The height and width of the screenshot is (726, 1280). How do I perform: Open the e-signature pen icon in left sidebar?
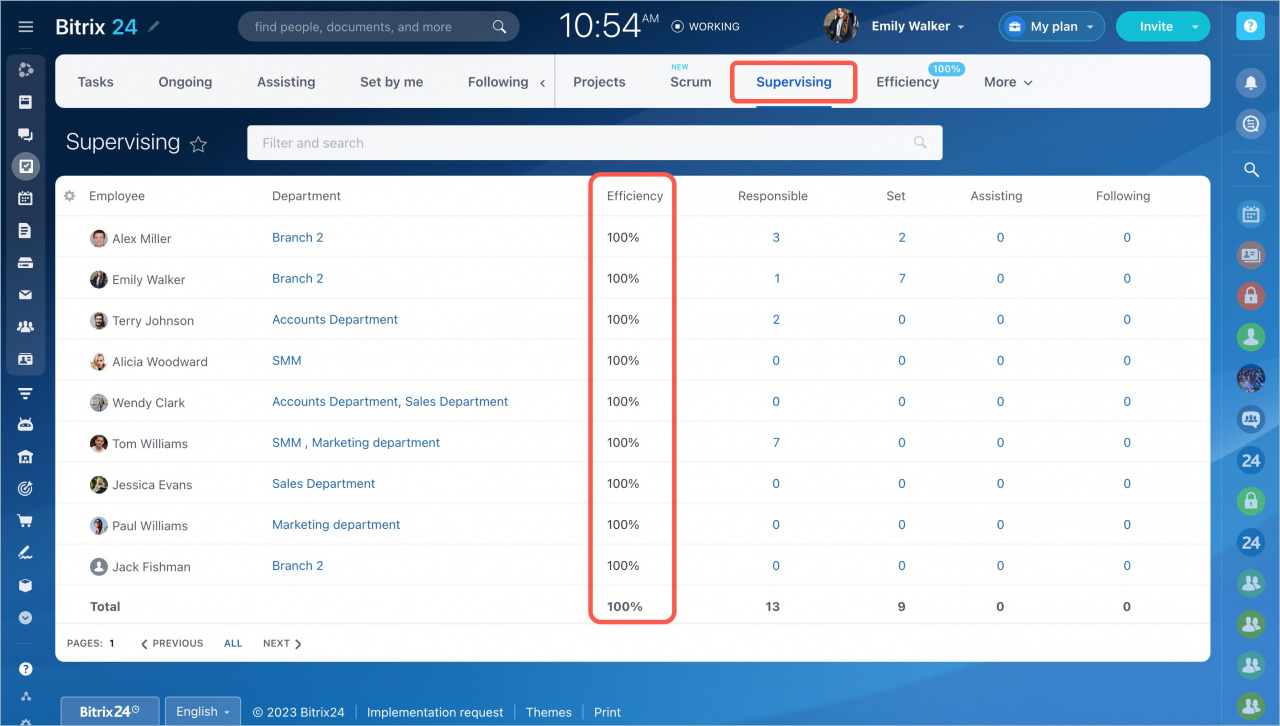point(26,553)
